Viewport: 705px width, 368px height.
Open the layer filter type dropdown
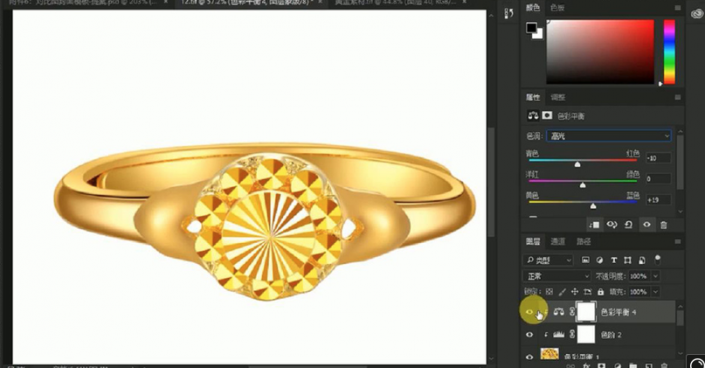click(549, 260)
